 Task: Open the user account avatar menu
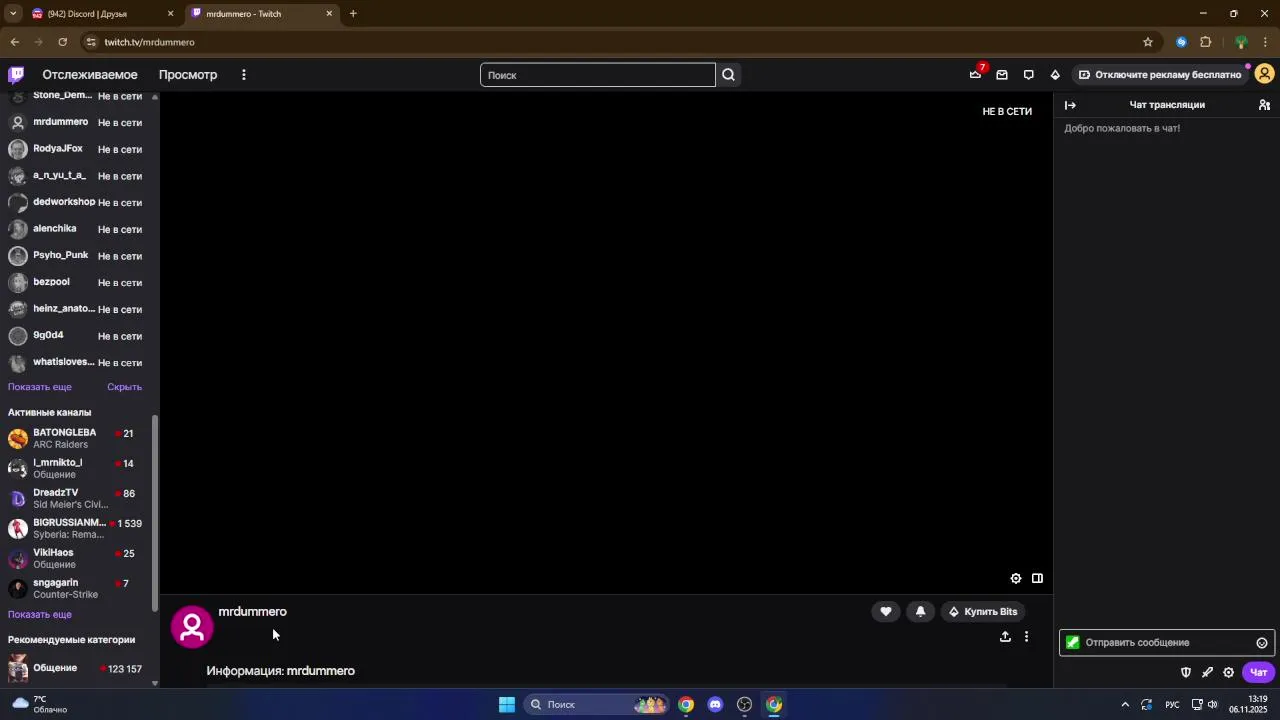coord(1264,75)
